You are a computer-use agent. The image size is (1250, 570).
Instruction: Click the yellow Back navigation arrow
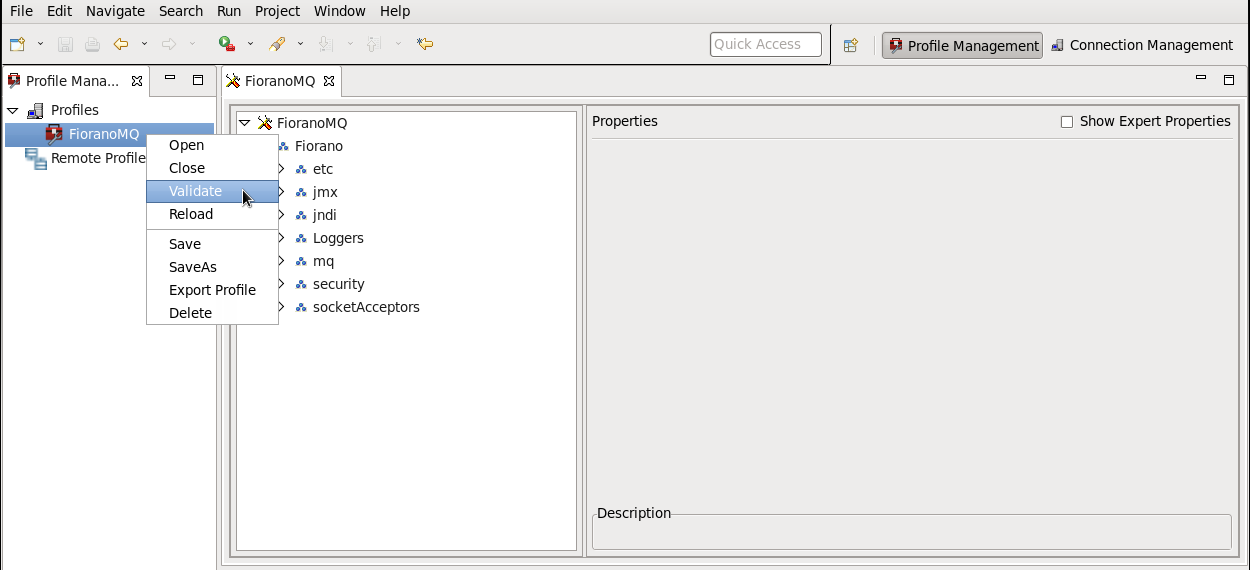(121, 44)
